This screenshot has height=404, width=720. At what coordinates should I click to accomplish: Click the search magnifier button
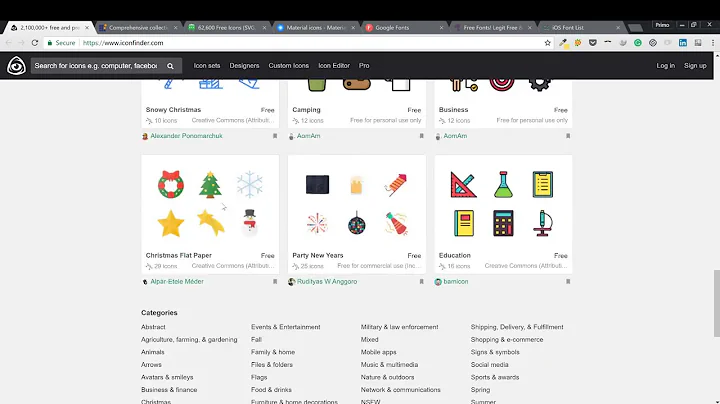point(170,66)
